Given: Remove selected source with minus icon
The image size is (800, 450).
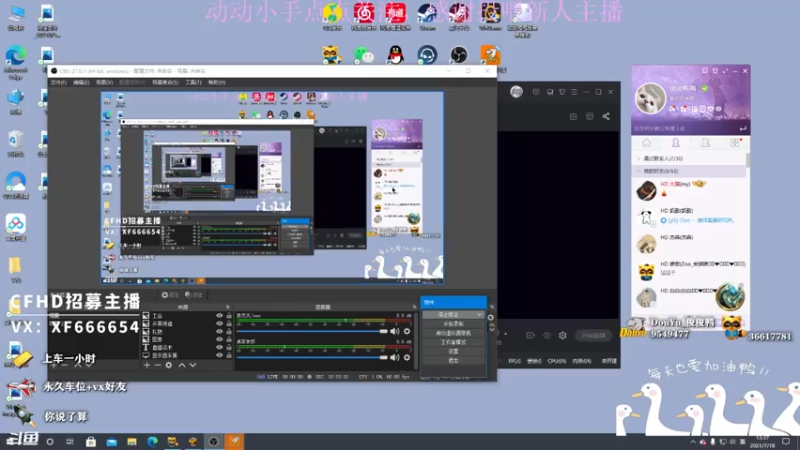Looking at the screenshot, I should pos(158,365).
